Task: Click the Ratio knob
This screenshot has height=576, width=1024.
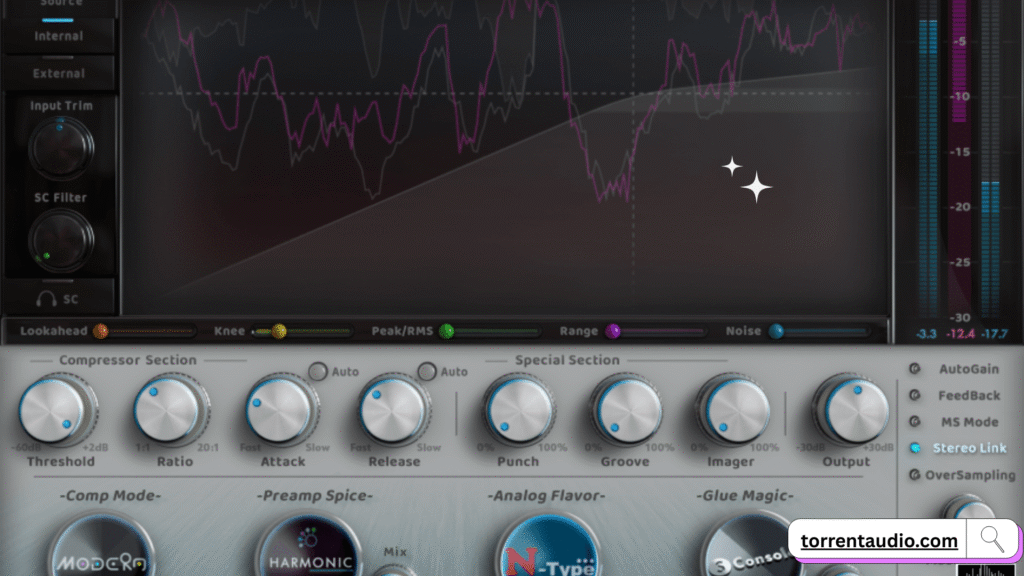Action: 167,410
